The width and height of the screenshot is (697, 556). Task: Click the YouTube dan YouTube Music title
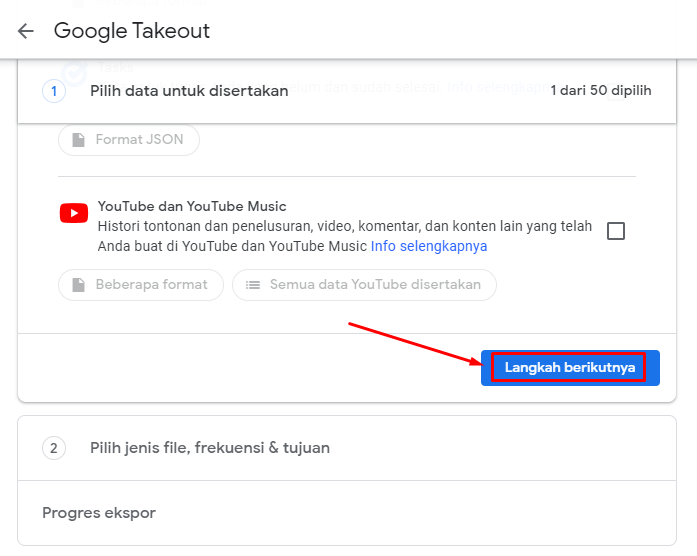point(192,207)
